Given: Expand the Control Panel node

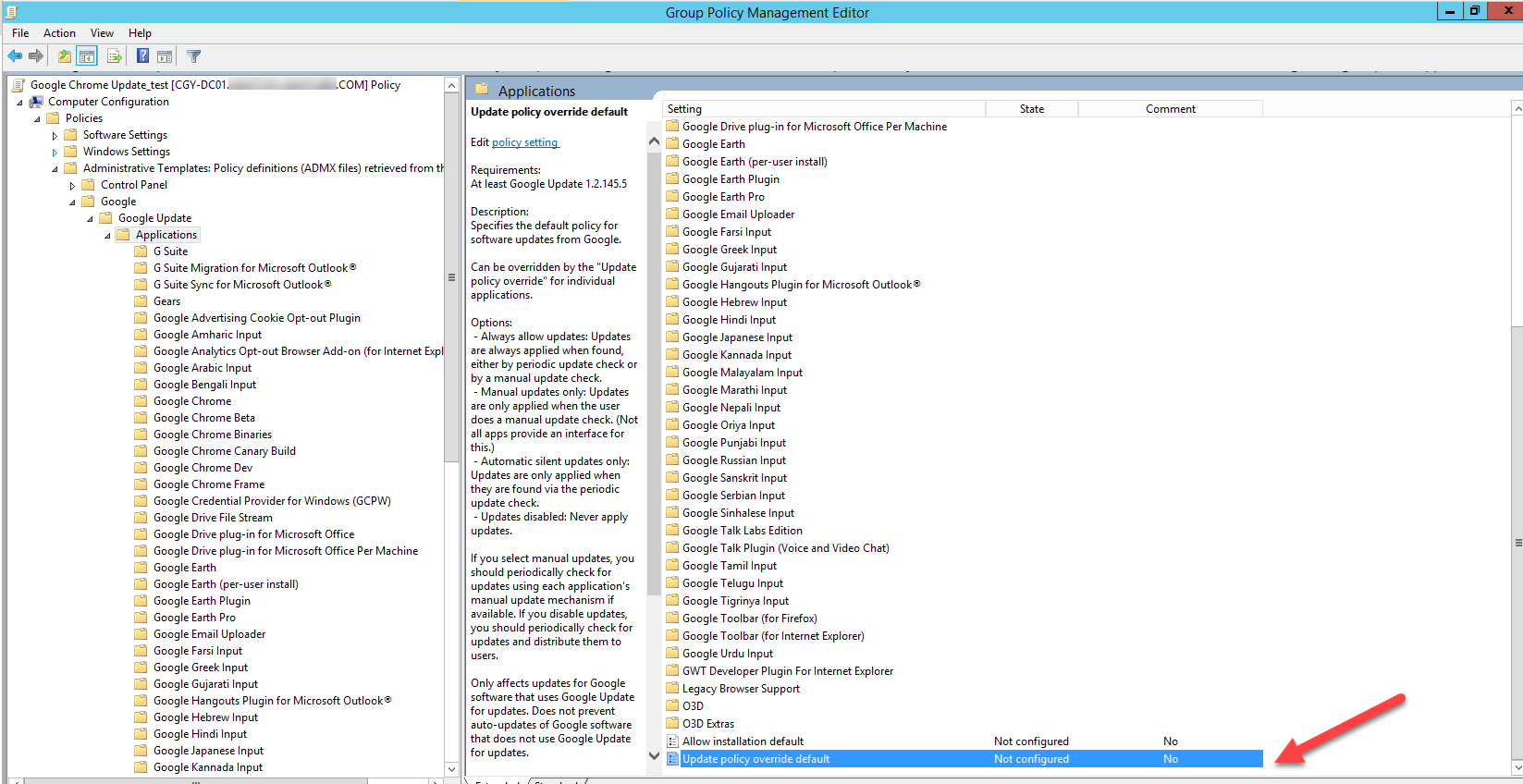Looking at the screenshot, I should point(72,186).
